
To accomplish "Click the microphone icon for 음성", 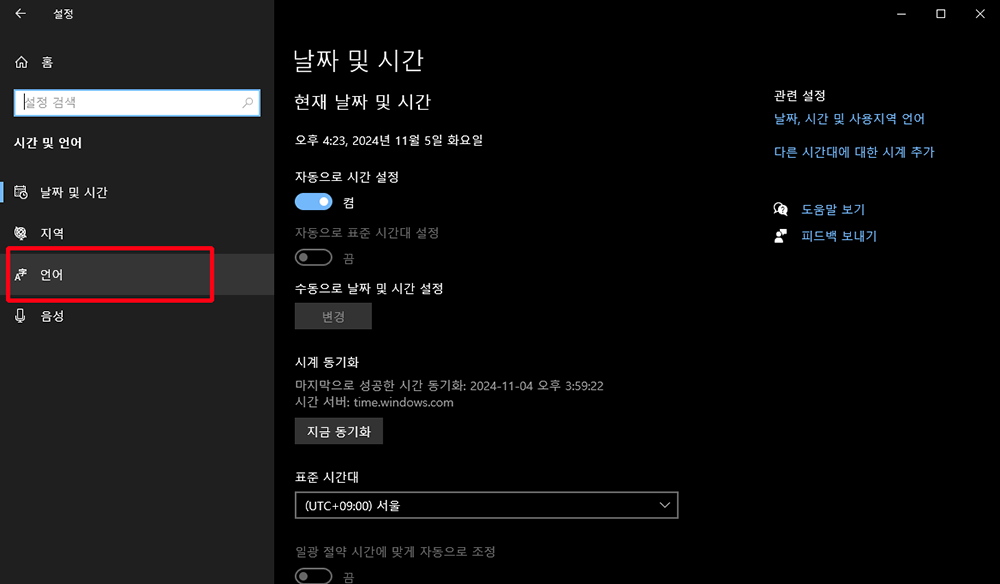I will [x=20, y=316].
